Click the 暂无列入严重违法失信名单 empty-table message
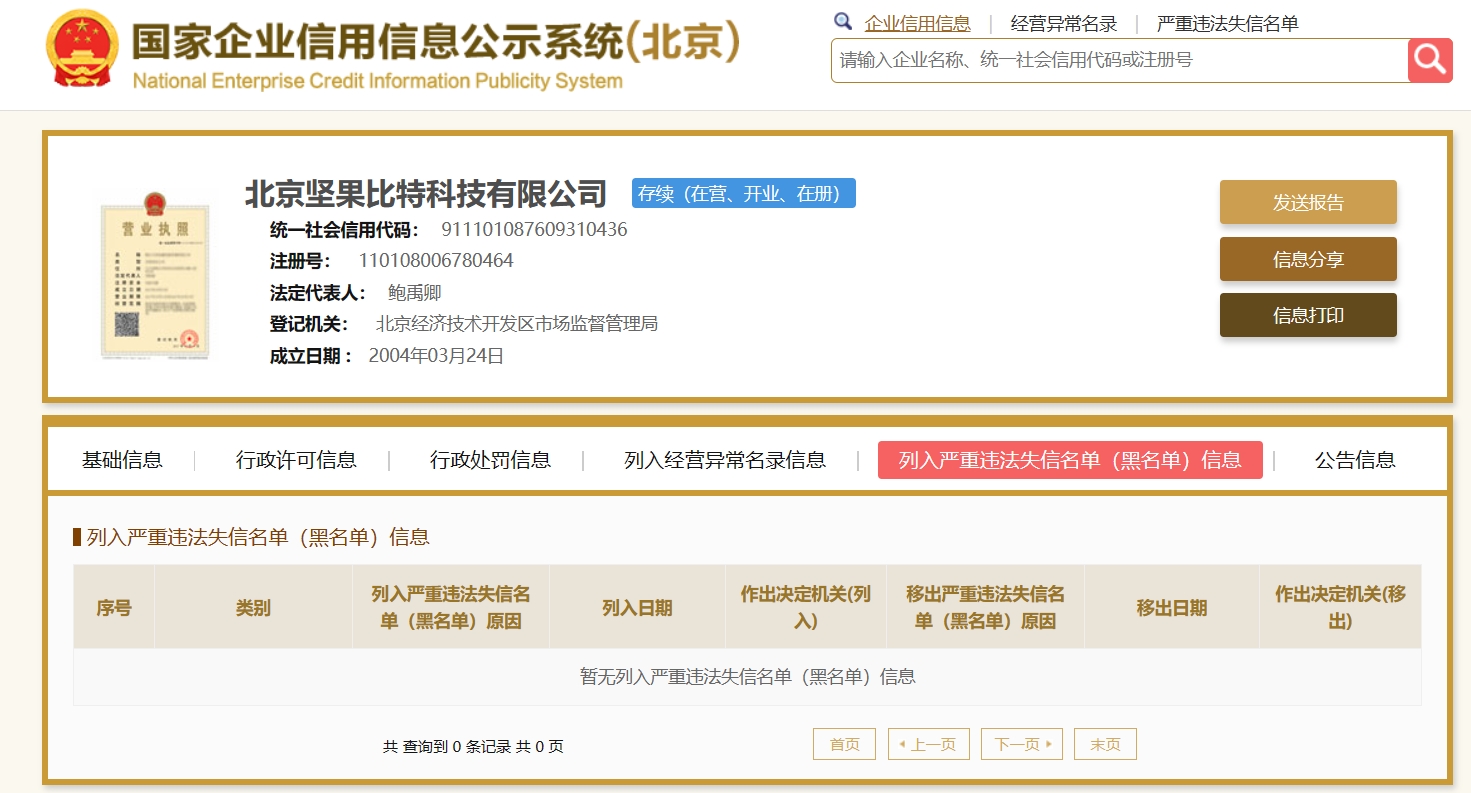 (x=747, y=677)
